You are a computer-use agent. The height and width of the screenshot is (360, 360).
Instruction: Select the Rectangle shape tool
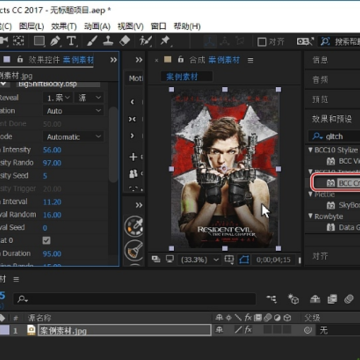pyautogui.click(x=39, y=41)
